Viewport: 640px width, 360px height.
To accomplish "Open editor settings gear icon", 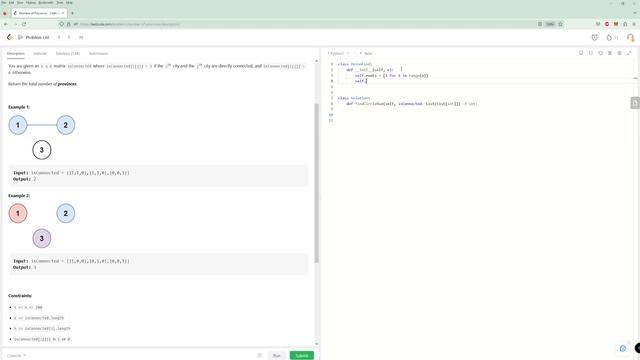I will click(620, 53).
